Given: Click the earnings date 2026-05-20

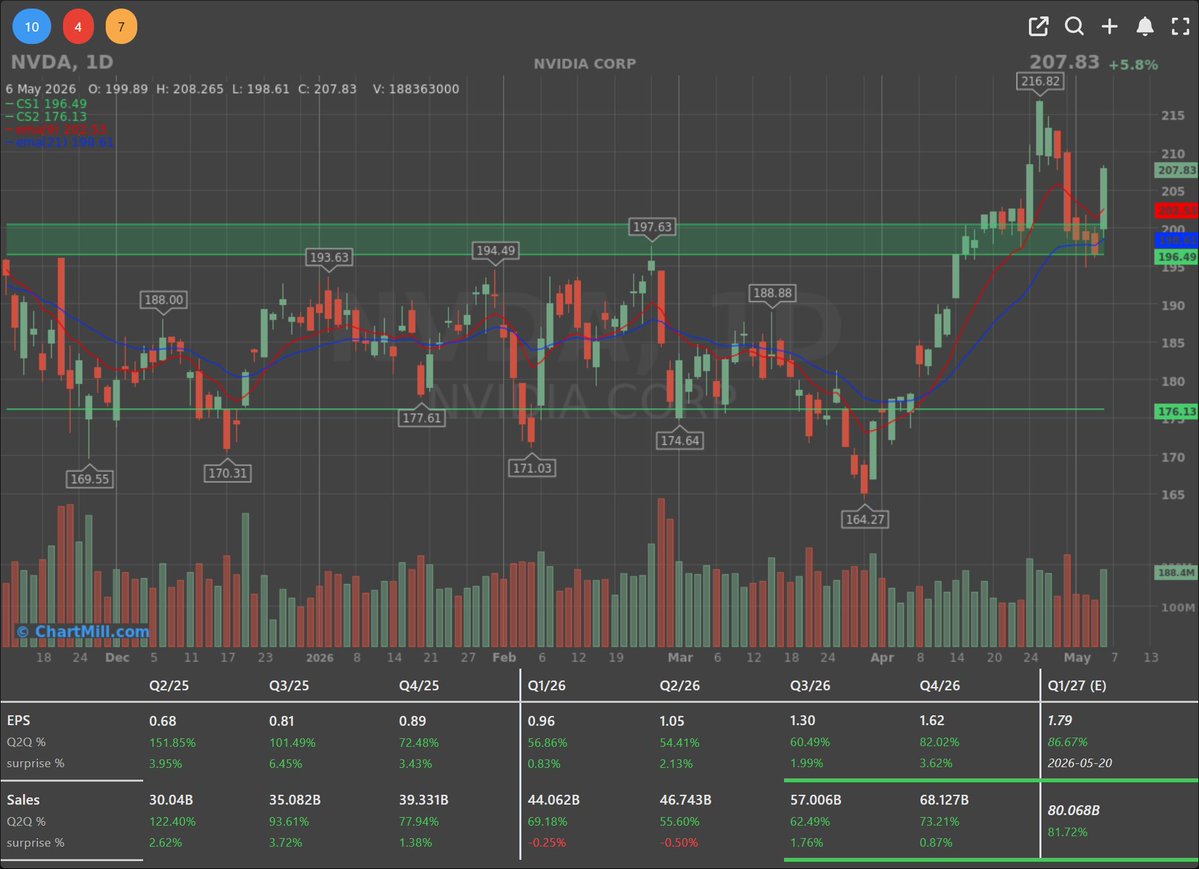Looking at the screenshot, I should [x=1080, y=763].
